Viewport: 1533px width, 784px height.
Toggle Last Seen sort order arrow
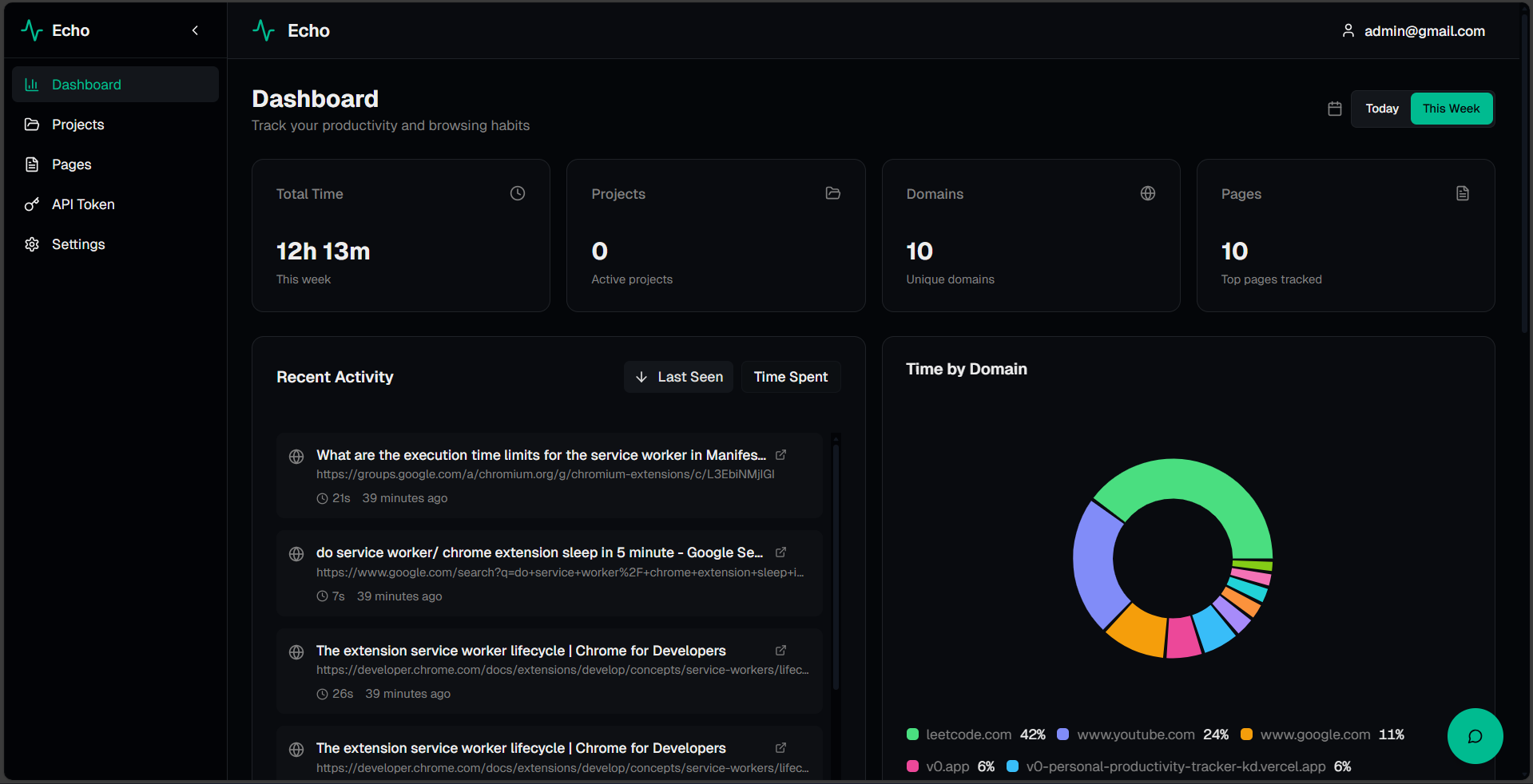coord(641,376)
